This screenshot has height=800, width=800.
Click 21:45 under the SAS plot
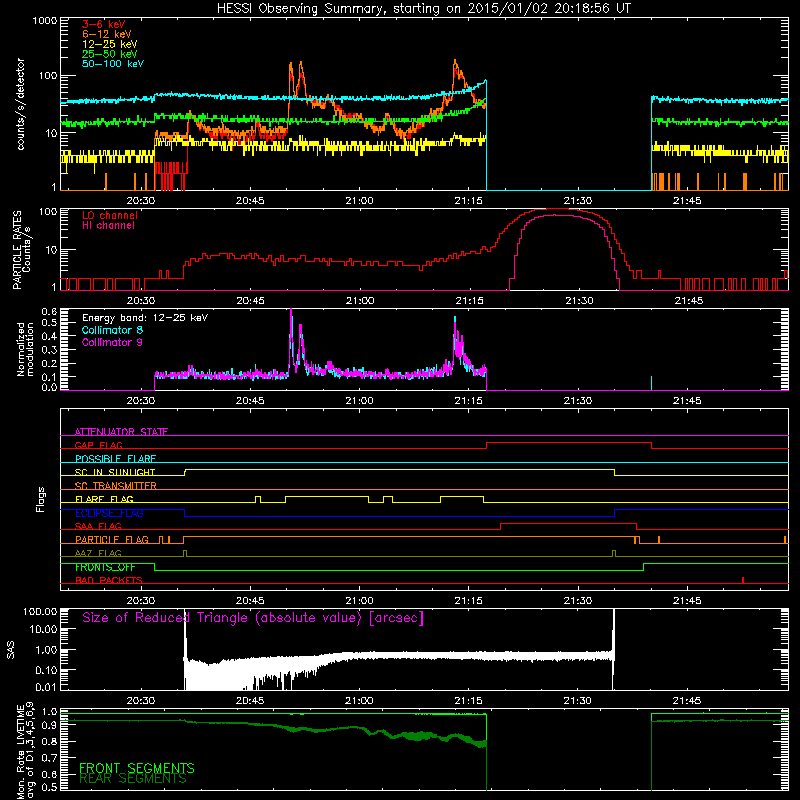tap(687, 701)
